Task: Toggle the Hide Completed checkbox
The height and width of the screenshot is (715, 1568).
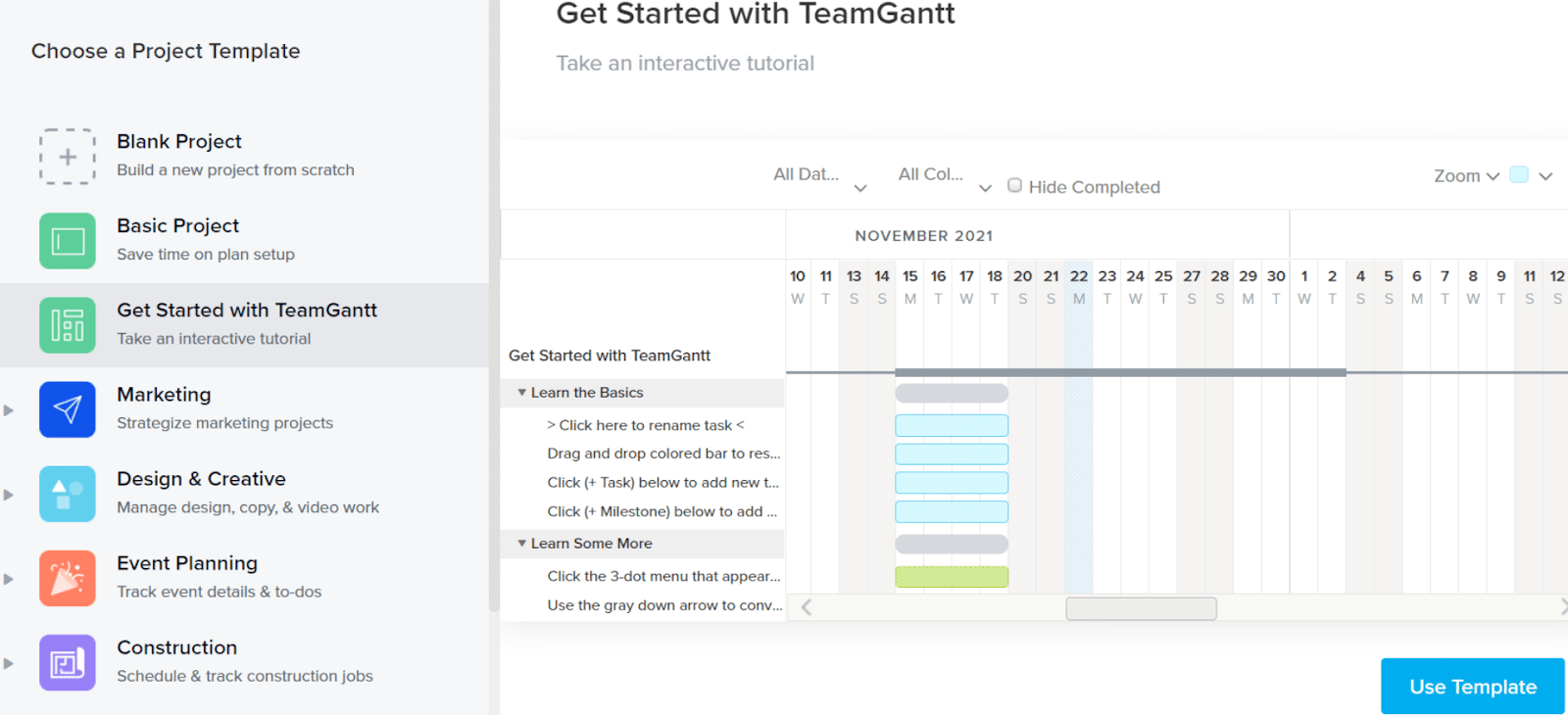Action: click(1014, 185)
